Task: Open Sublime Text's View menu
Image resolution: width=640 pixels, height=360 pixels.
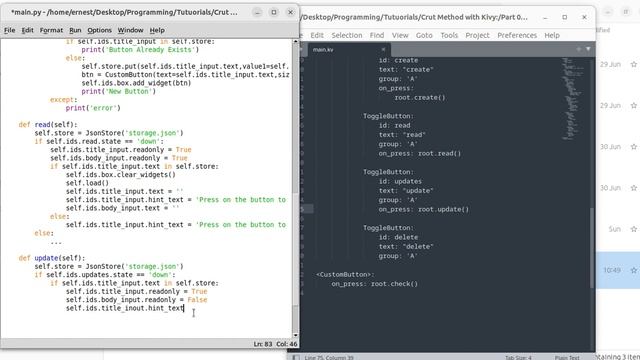Action: 400,36
